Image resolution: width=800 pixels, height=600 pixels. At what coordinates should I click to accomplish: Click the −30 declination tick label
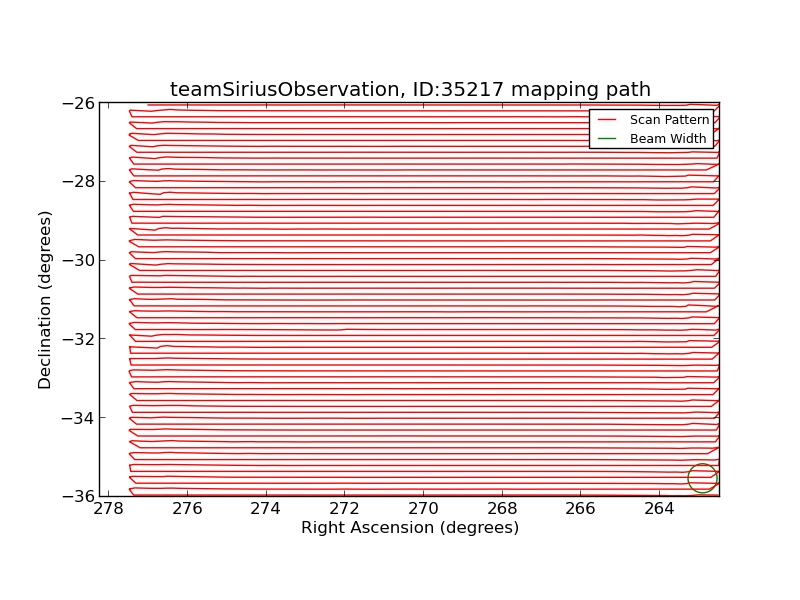point(79,260)
